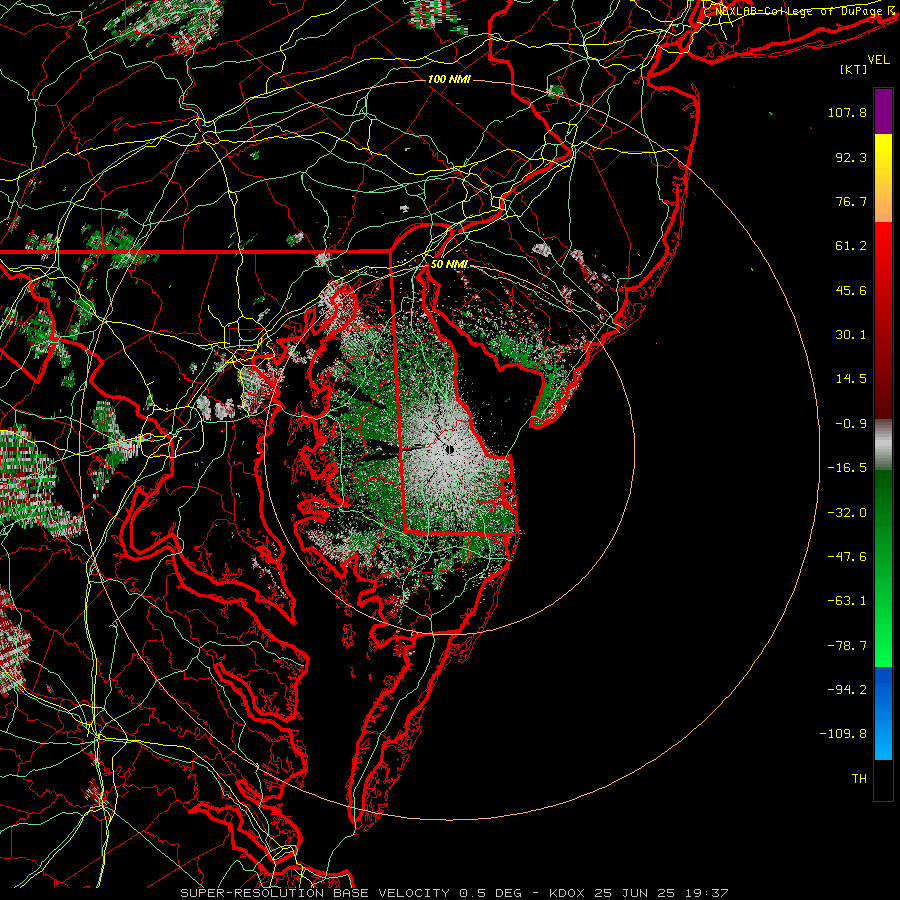Select the -47.6 legend value
Viewport: 900px width, 900px height.
847,557
